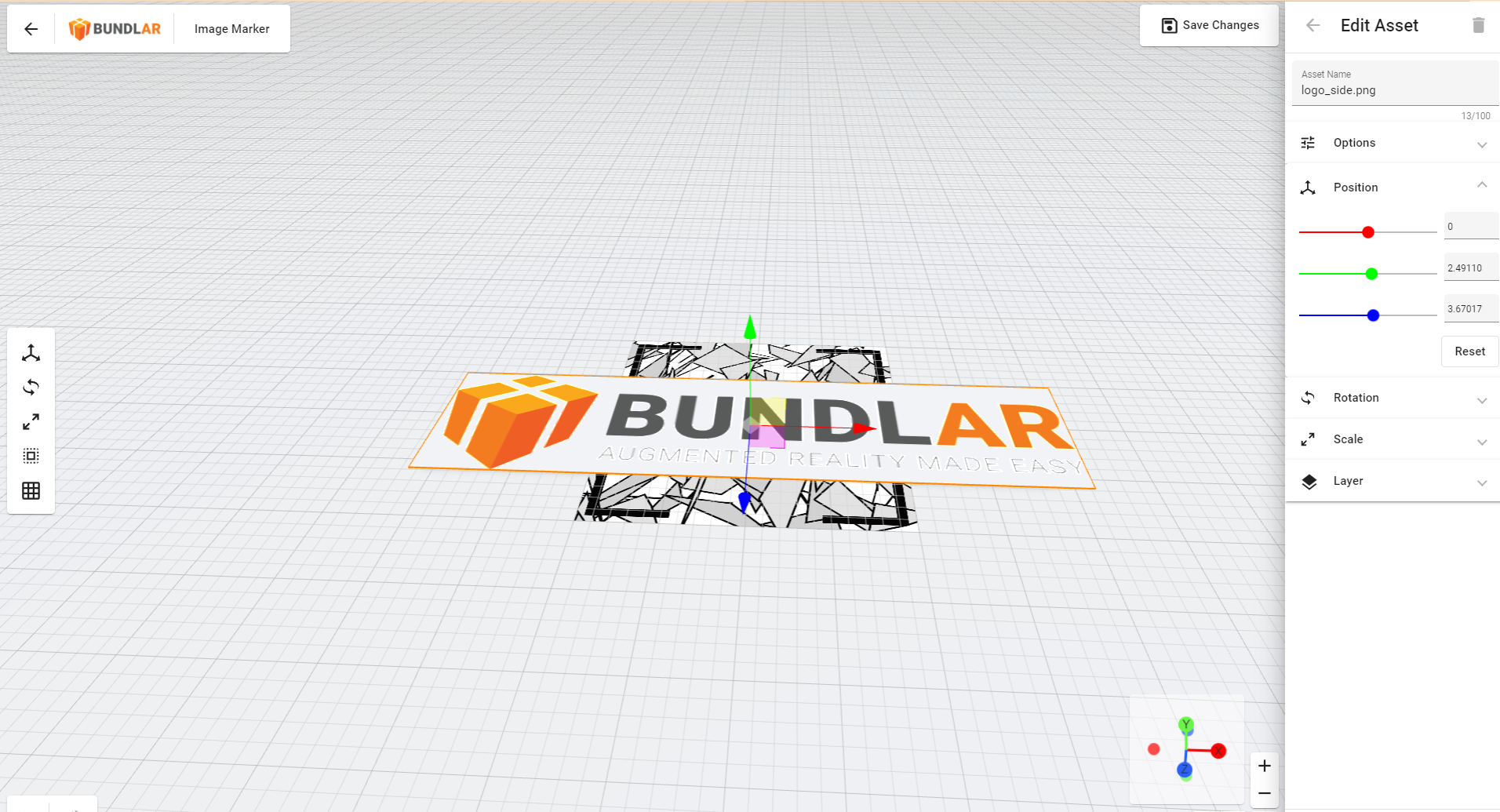This screenshot has width=1500, height=812.
Task: Click the bounding box selection tool
Action: [31, 456]
